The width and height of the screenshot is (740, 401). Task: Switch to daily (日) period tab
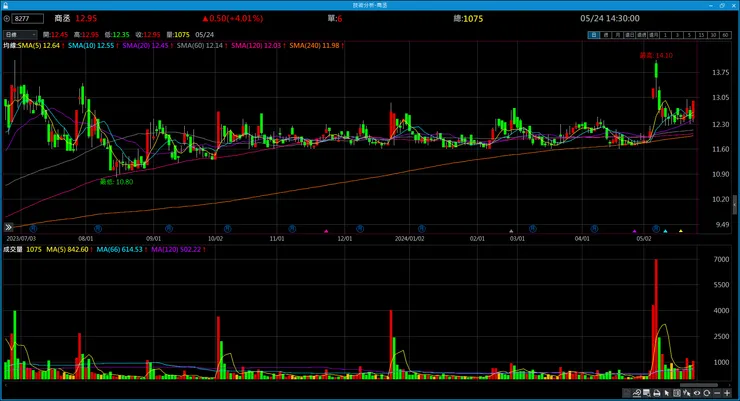[x=594, y=35]
